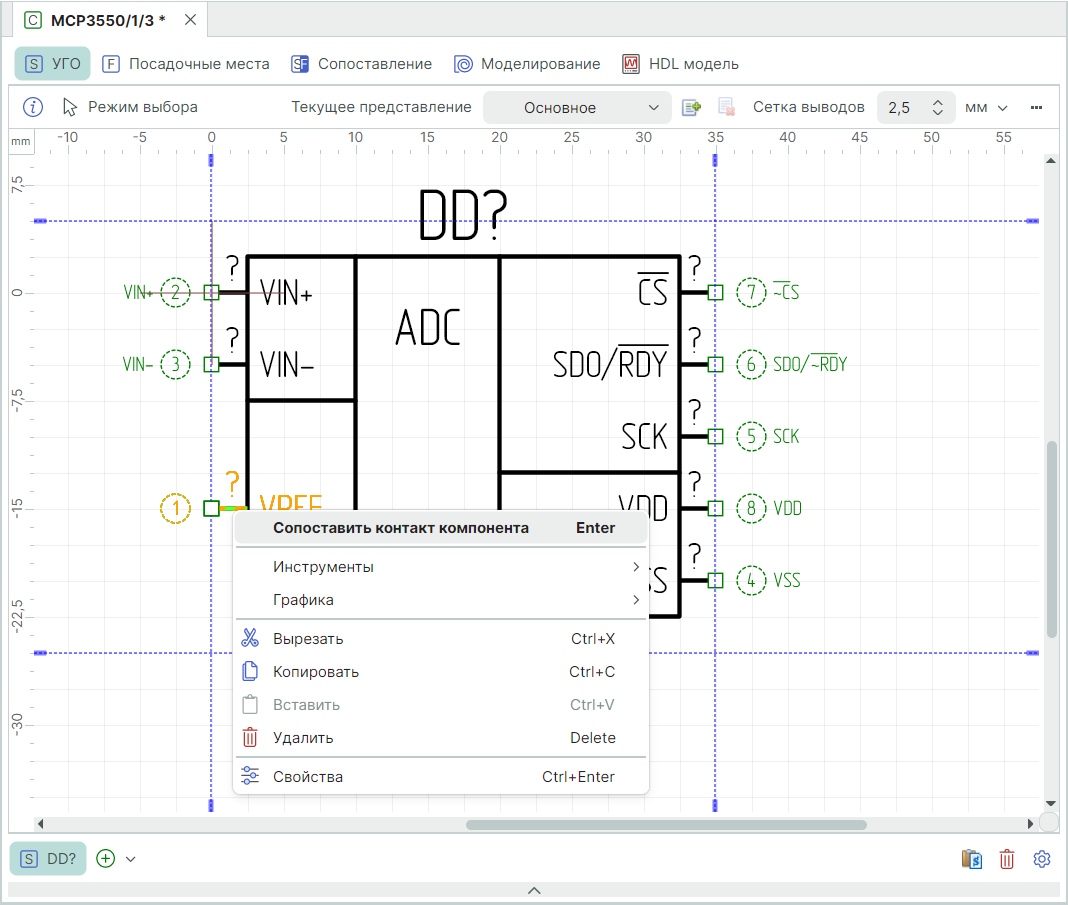1068x905 pixels.
Task: Close the MCP3550/1/3 tab
Action: tap(190, 20)
